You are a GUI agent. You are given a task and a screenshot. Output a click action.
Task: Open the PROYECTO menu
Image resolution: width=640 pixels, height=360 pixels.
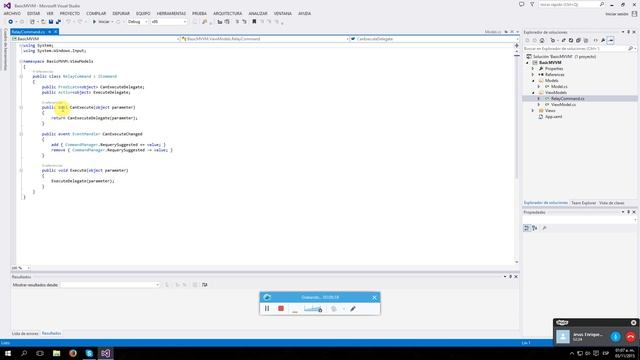click(x=70, y=13)
